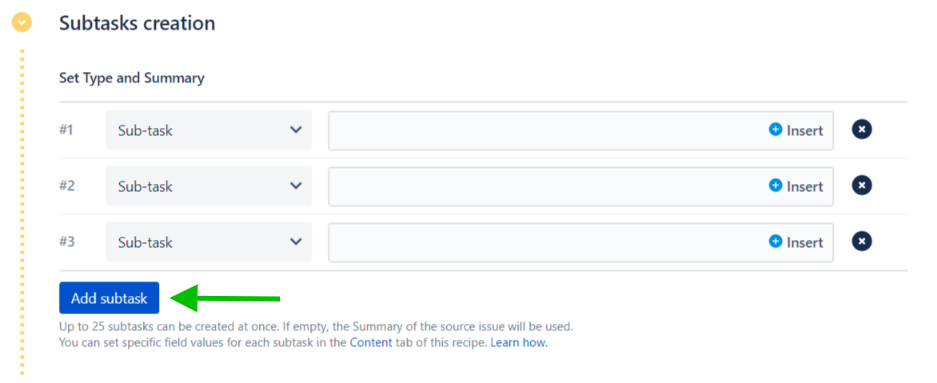Image resolution: width=937 pixels, height=383 pixels.
Task: Select the #2 row number label
Action: coord(67,186)
